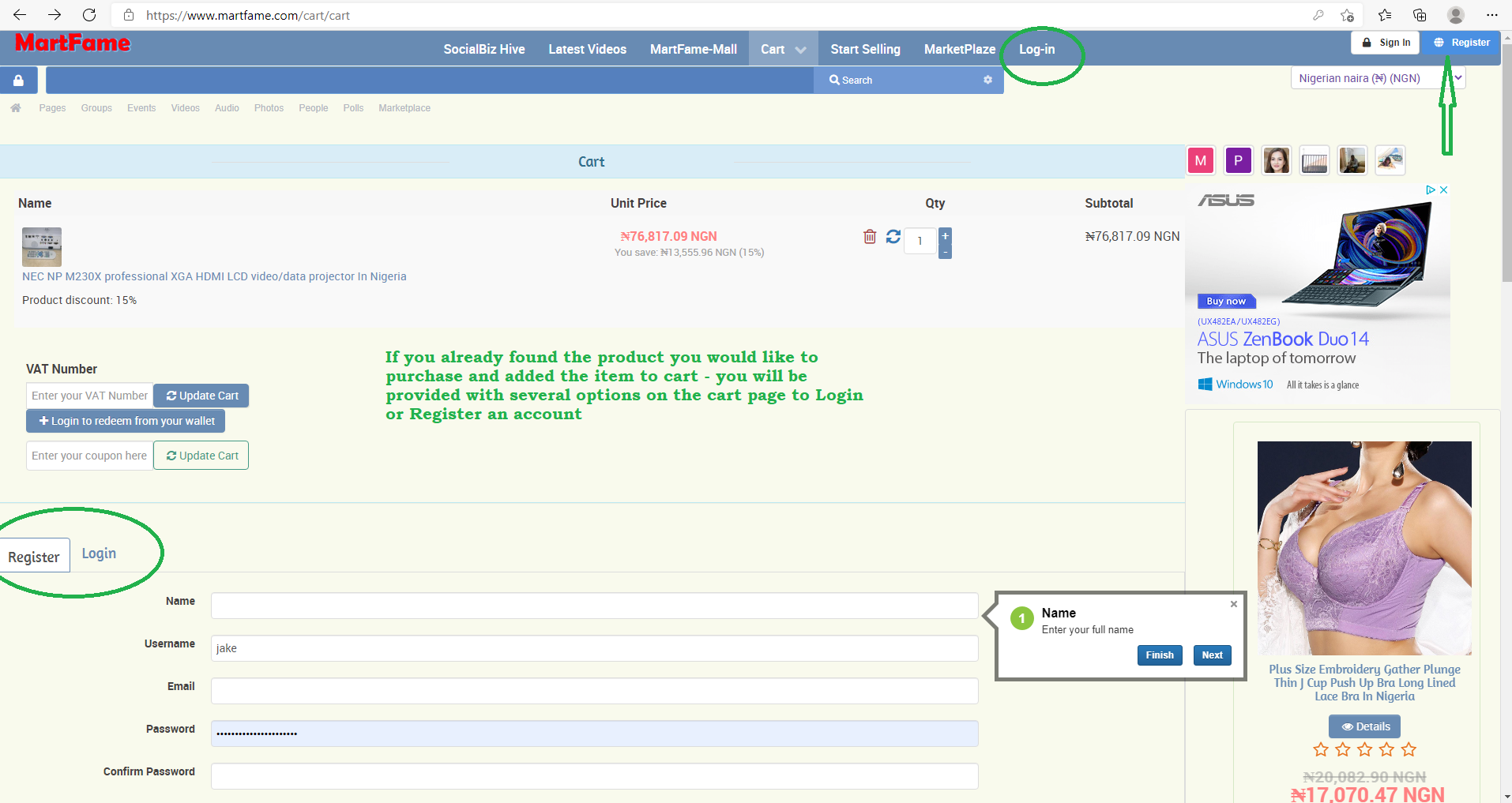Open NEC NP M230X projector product link
This screenshot has width=1512, height=803.
click(x=214, y=276)
